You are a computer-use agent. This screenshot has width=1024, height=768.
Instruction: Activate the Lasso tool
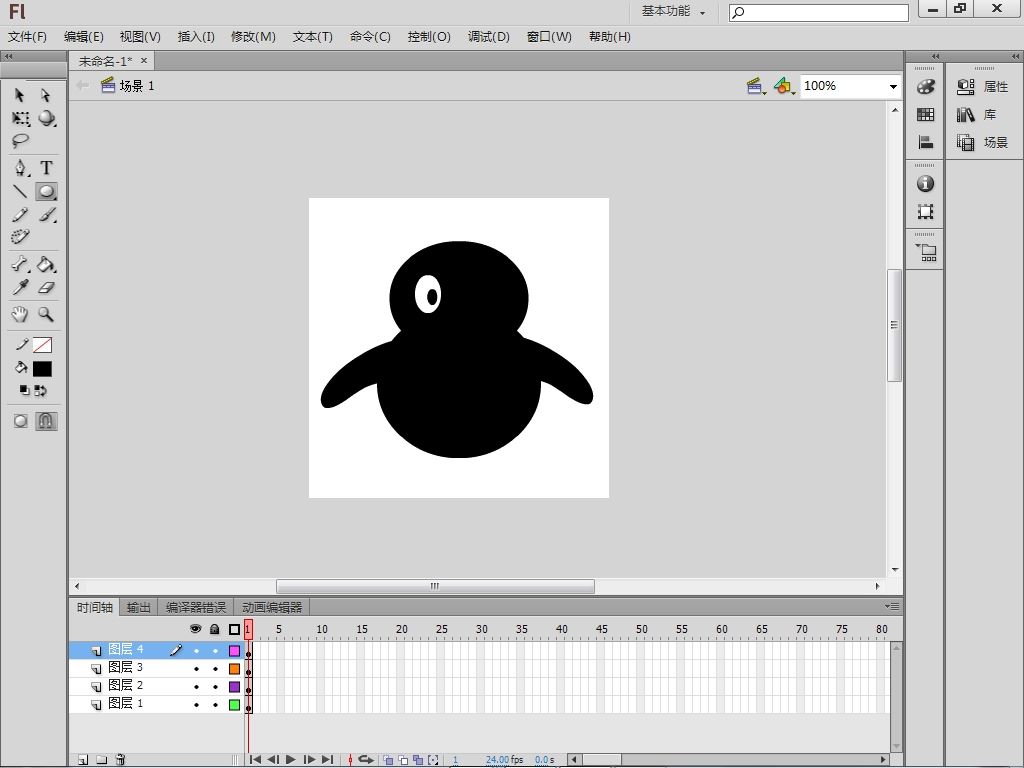click(20, 140)
